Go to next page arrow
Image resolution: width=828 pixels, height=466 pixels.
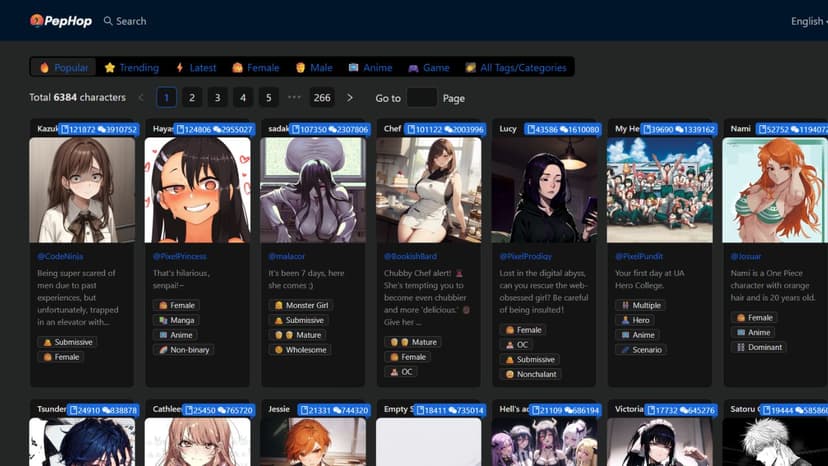click(x=349, y=98)
